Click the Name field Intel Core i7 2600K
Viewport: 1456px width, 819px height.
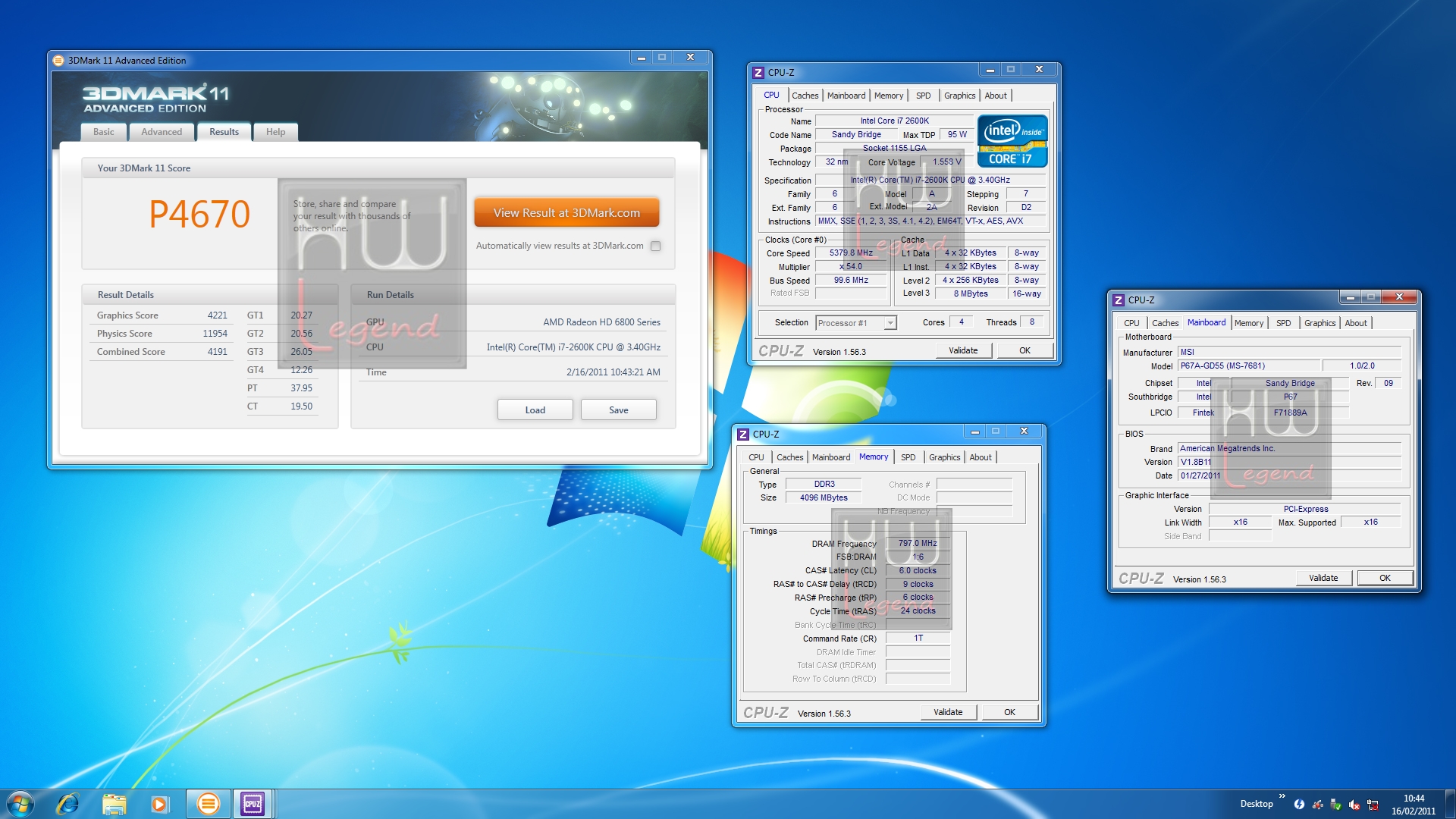894,121
